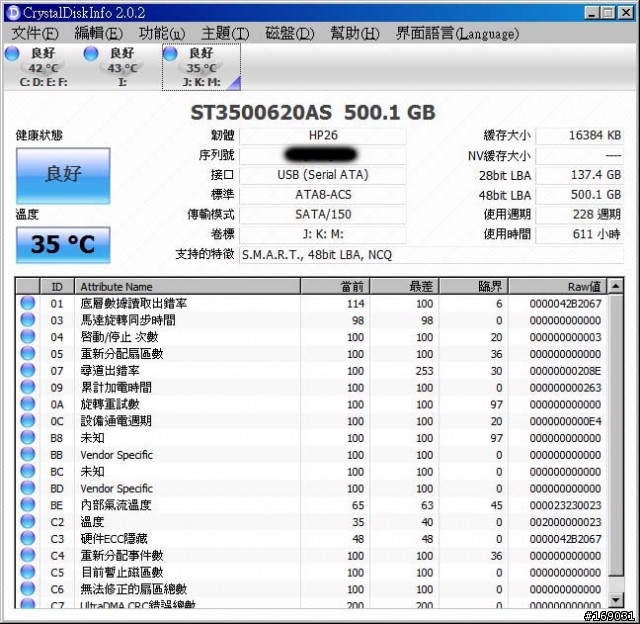This screenshot has width=640, height=624.
Task: Click status orb for attribute C4
Action: pos(28,555)
